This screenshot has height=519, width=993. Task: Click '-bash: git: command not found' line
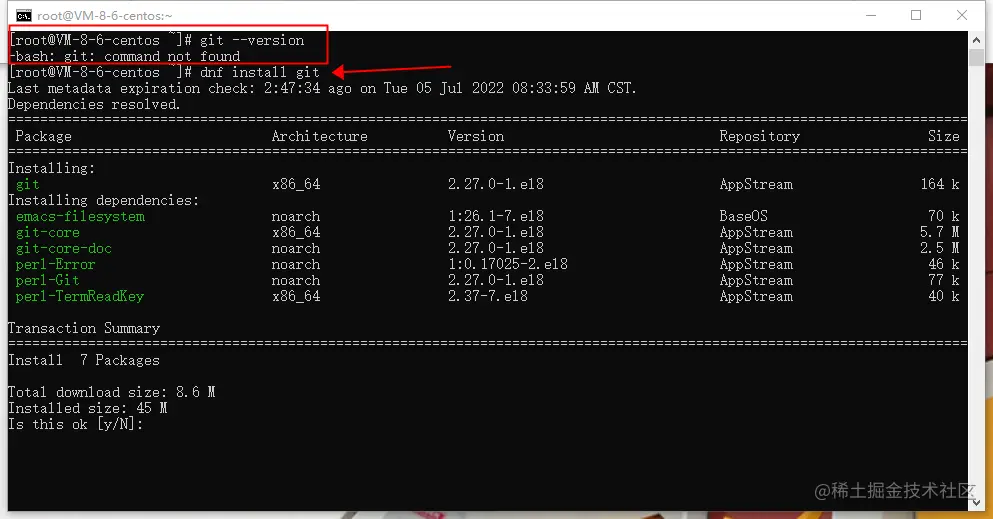tap(125, 56)
